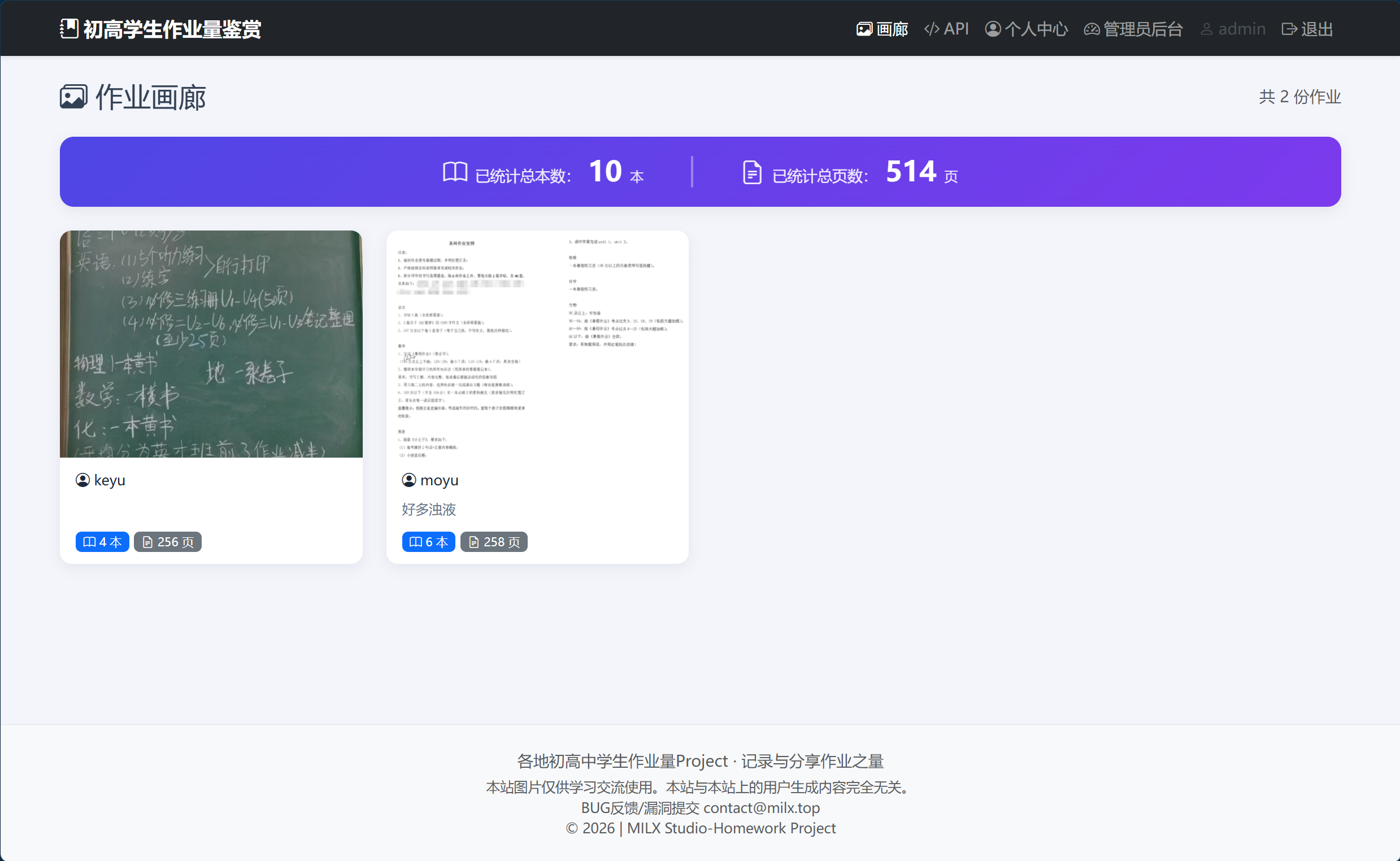The height and width of the screenshot is (861, 1400).
Task: Click the MILX Studio-Homework Project footer text
Action: [x=731, y=828]
